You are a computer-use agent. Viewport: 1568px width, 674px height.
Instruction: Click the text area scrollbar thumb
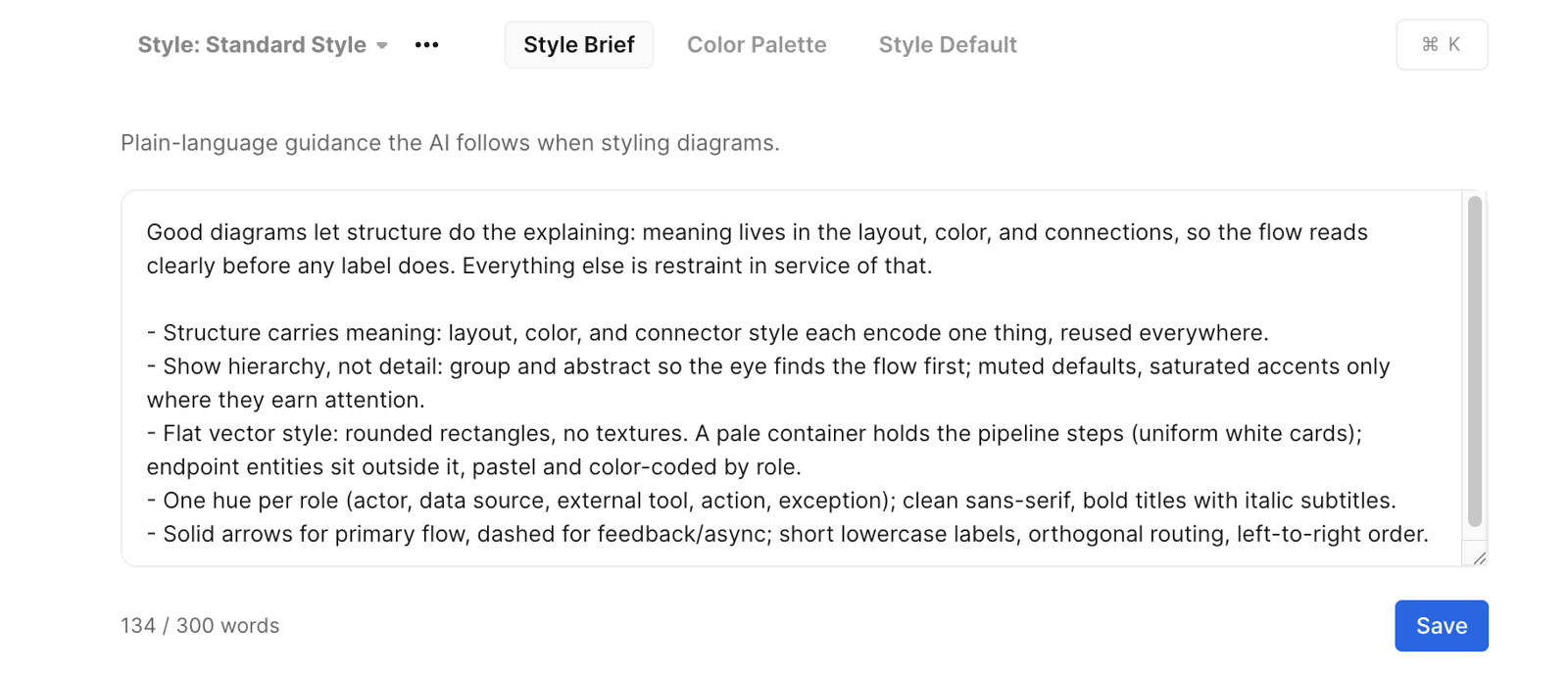[x=1475, y=361]
